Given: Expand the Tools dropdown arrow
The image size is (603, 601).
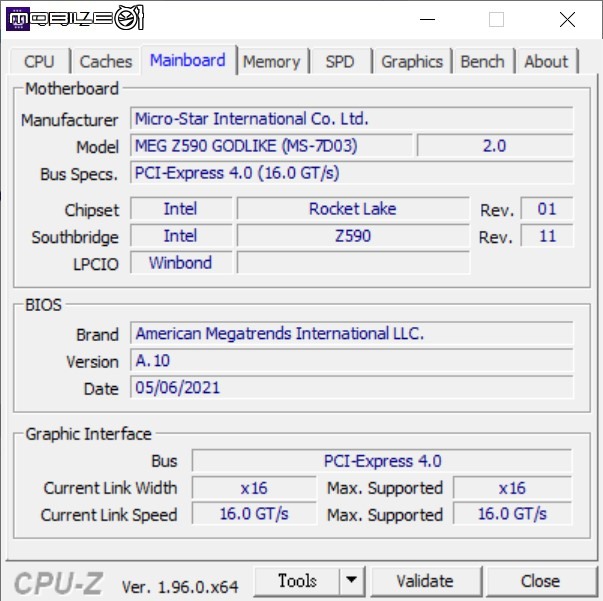Looking at the screenshot, I should [x=351, y=581].
